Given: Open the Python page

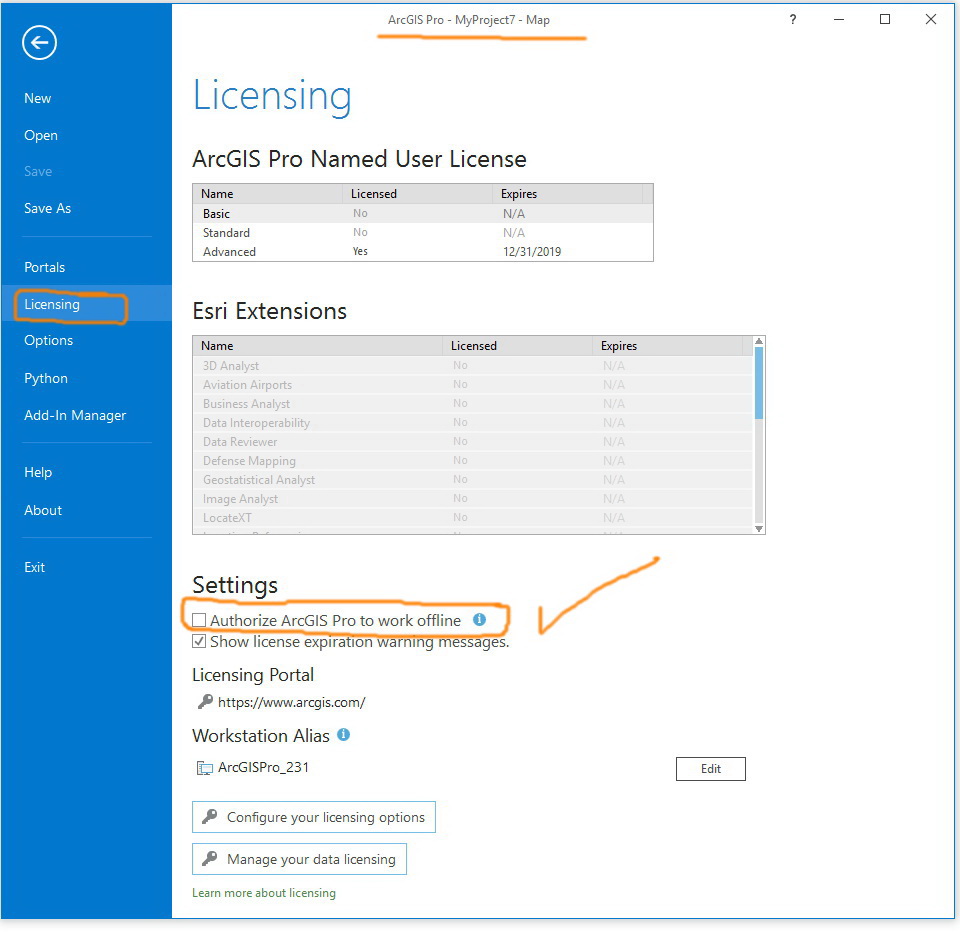Looking at the screenshot, I should (46, 378).
